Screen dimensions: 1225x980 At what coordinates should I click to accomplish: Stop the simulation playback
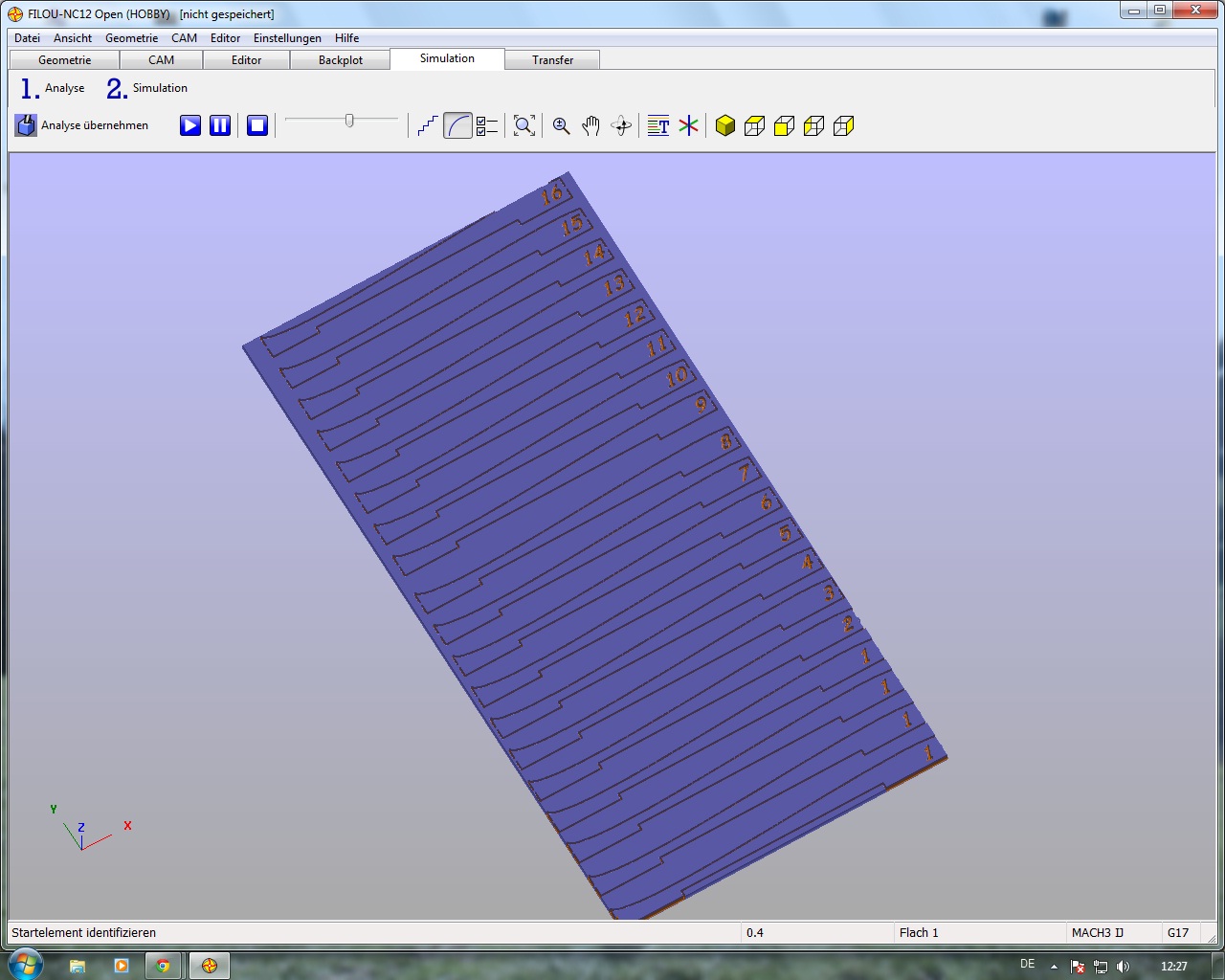pos(256,125)
